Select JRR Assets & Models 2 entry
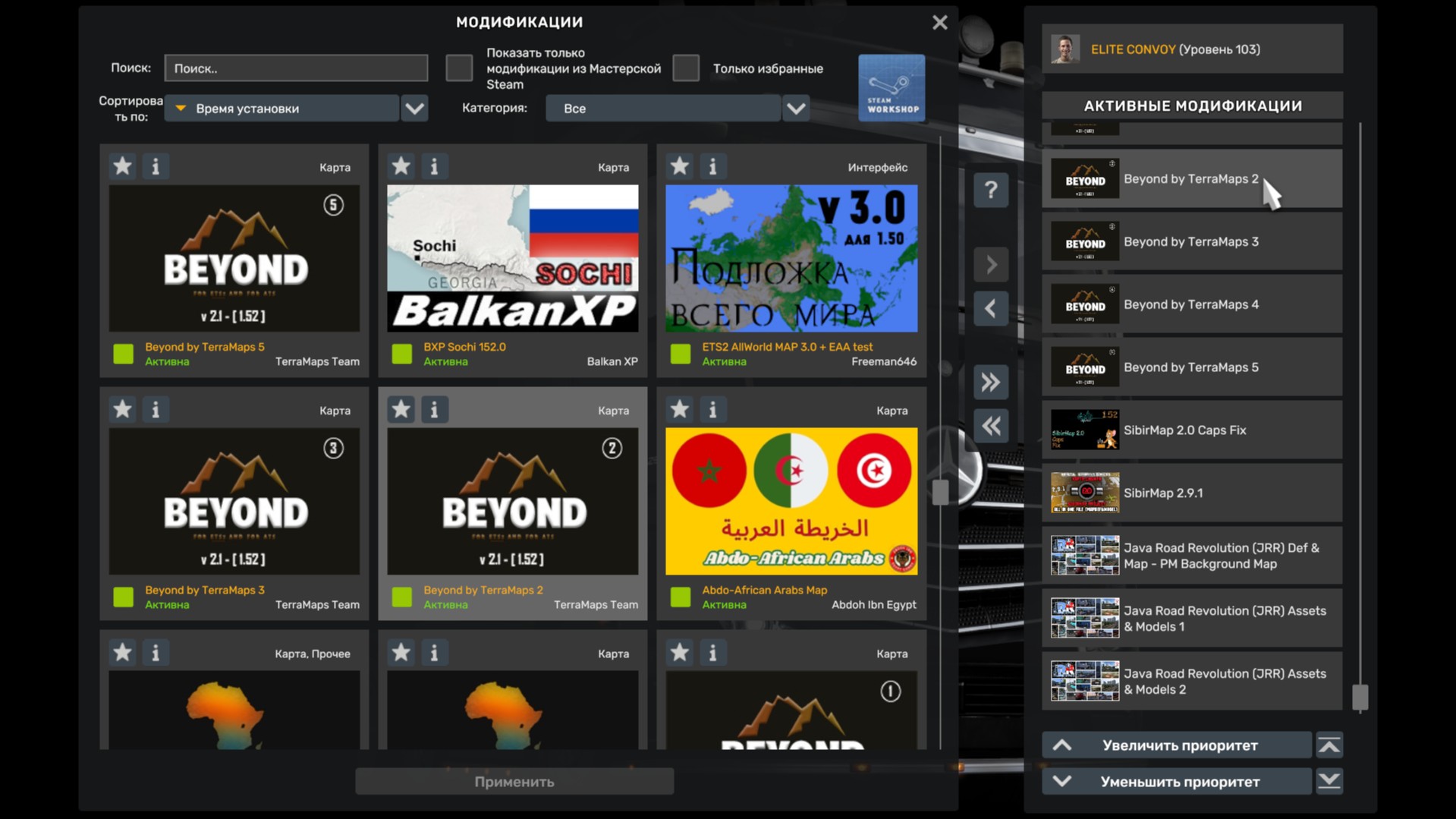This screenshot has height=819, width=1456. [1192, 682]
